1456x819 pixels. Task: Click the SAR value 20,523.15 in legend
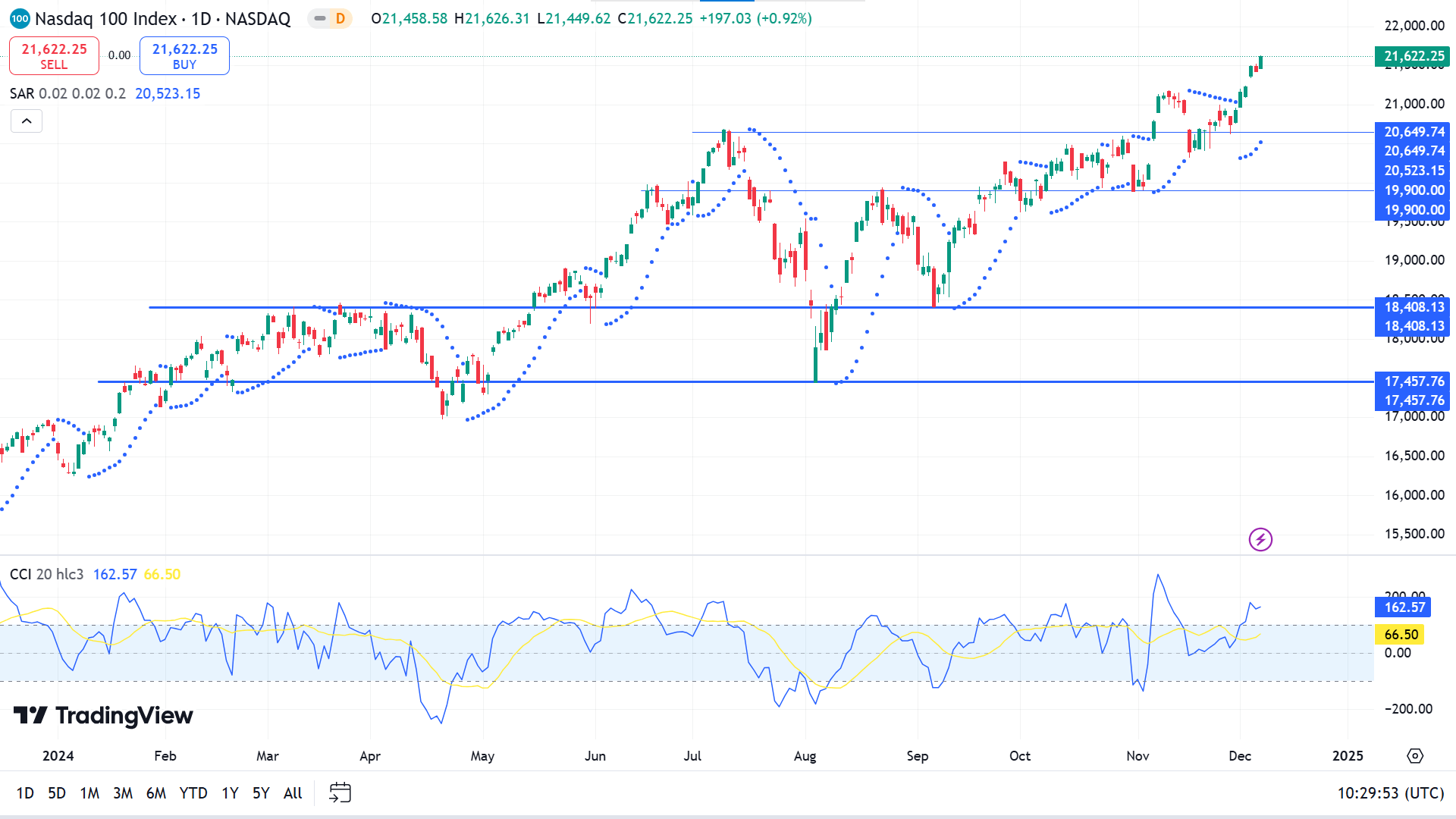(168, 93)
